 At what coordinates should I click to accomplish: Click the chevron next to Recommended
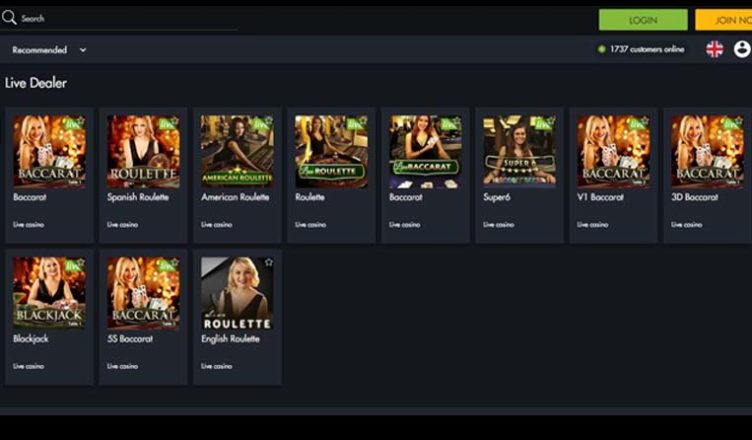coord(83,50)
